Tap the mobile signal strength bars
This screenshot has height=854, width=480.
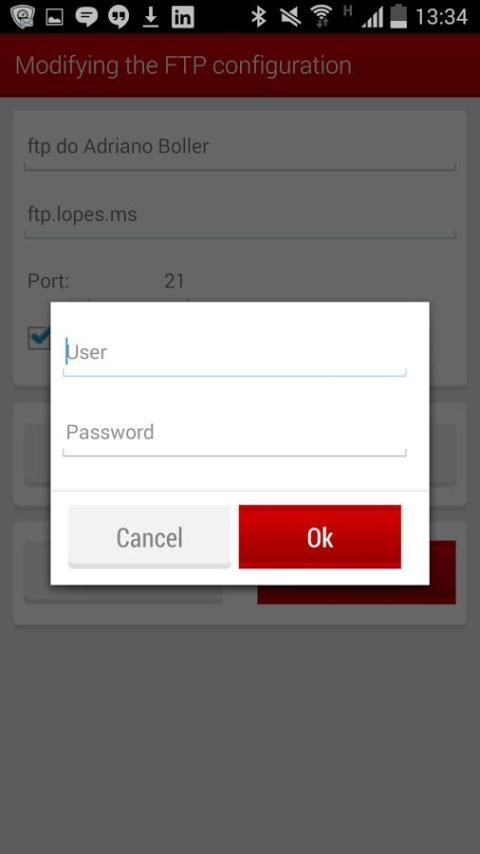(372, 17)
